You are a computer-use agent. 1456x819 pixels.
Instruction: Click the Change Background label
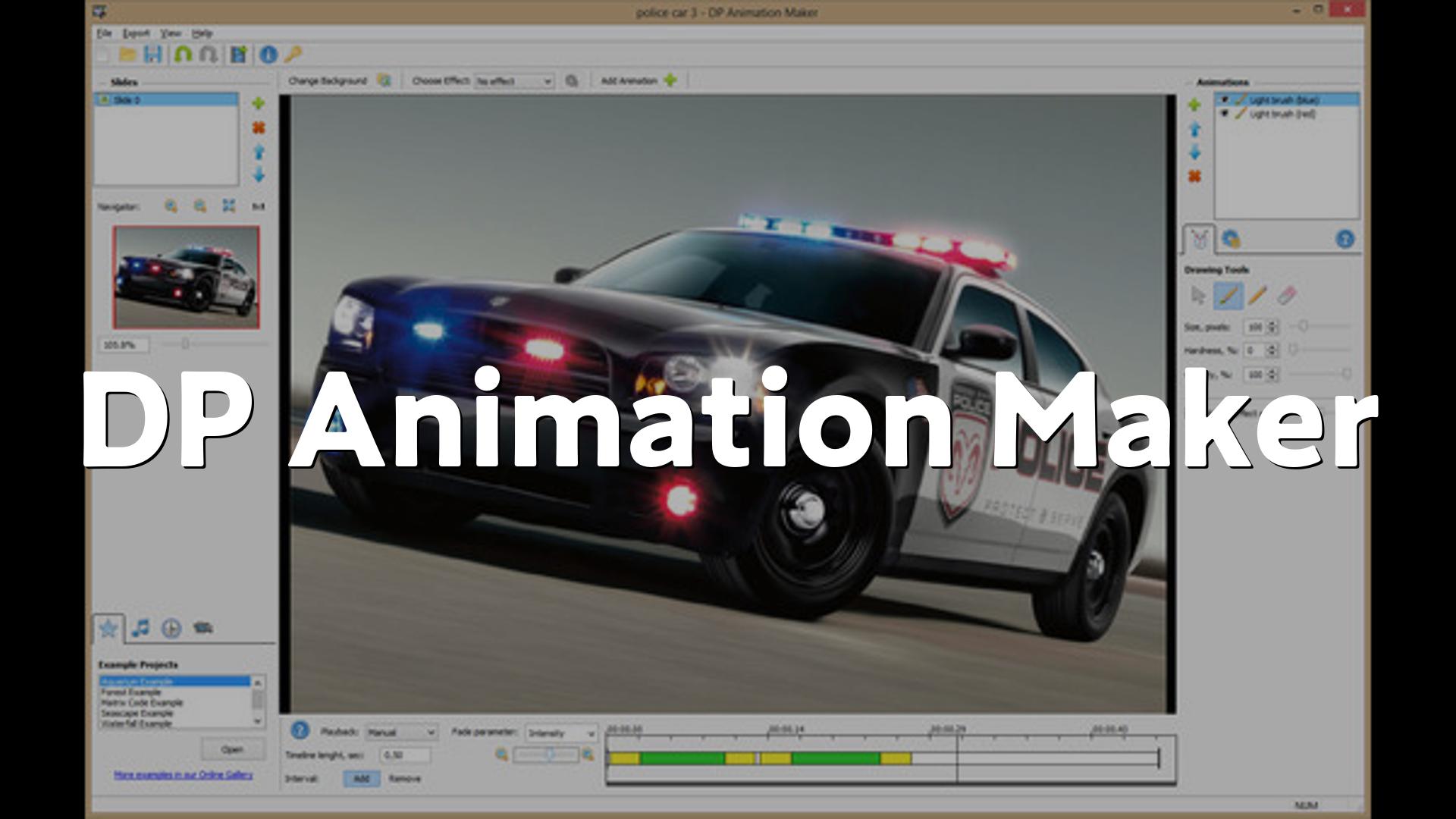[x=327, y=80]
